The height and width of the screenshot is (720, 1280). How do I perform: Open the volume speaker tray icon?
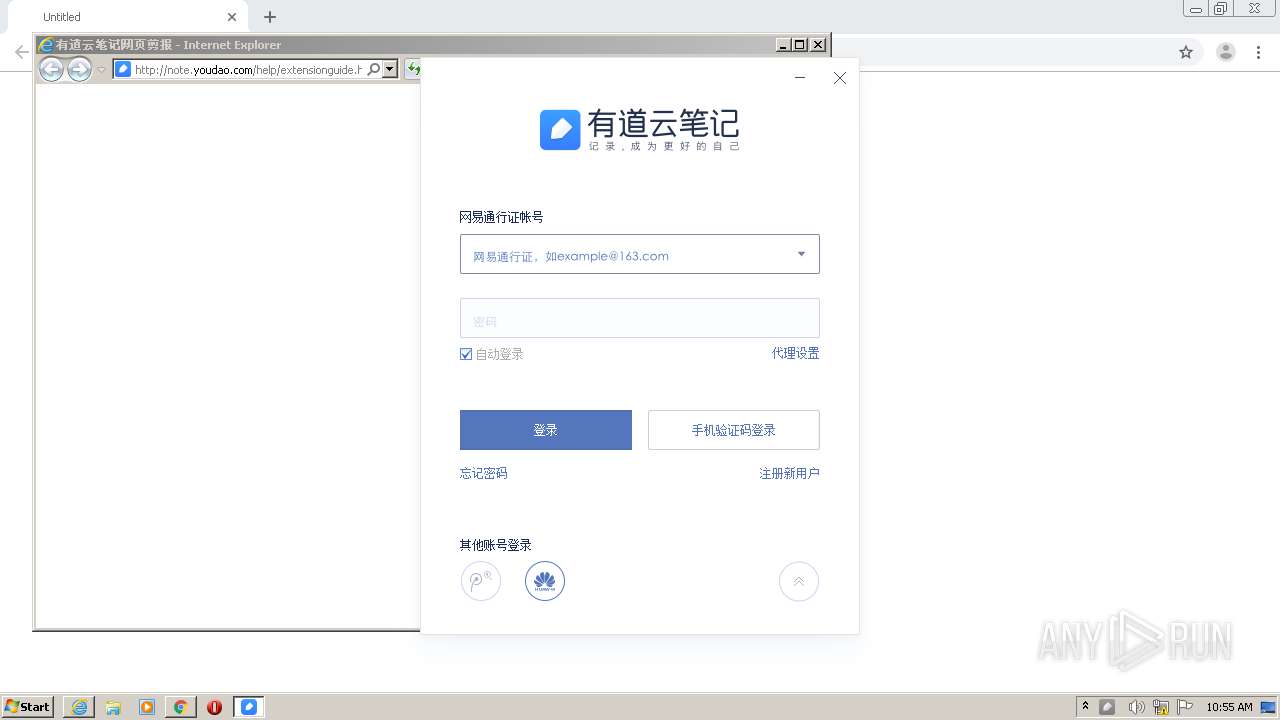coord(1136,707)
